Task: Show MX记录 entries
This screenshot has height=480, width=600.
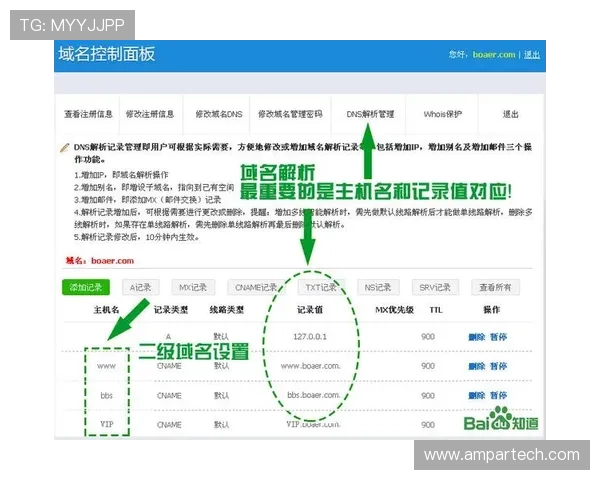Action: 193,287
